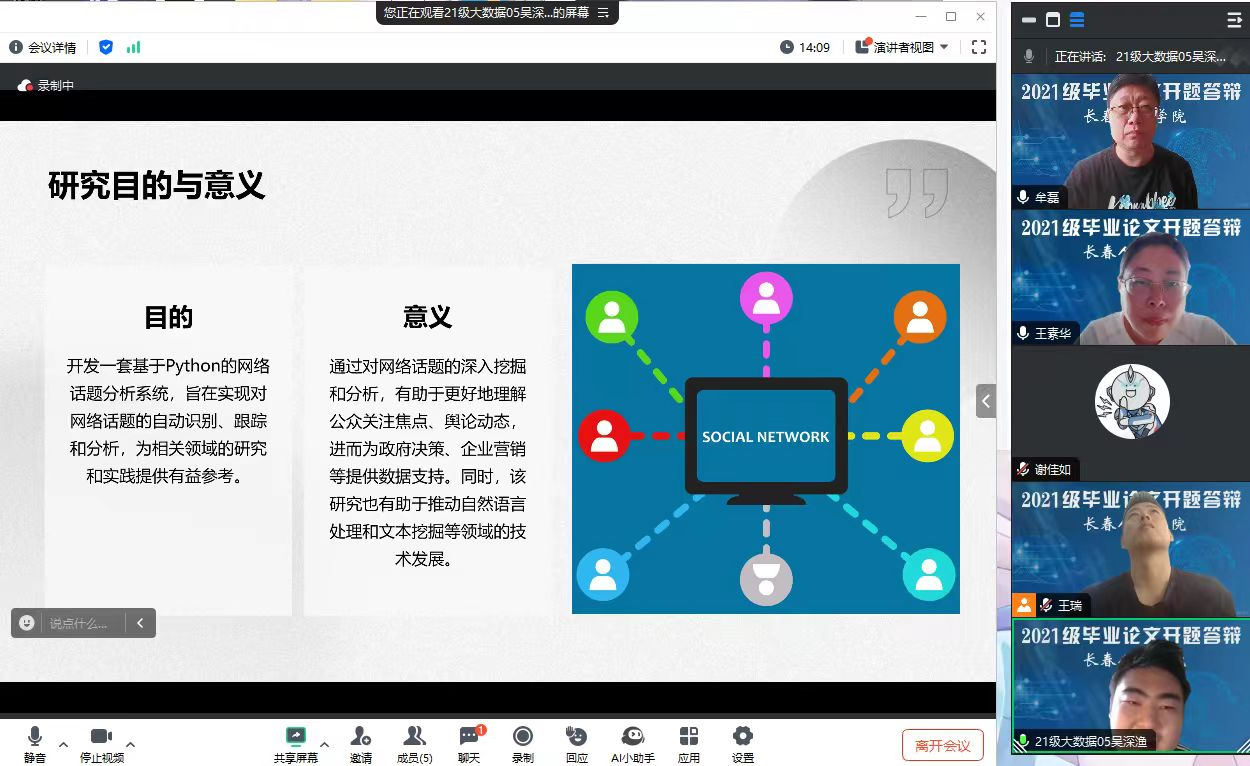Collapse video panel to minimal bar
The image size is (1250, 766).
[x=1029, y=20]
